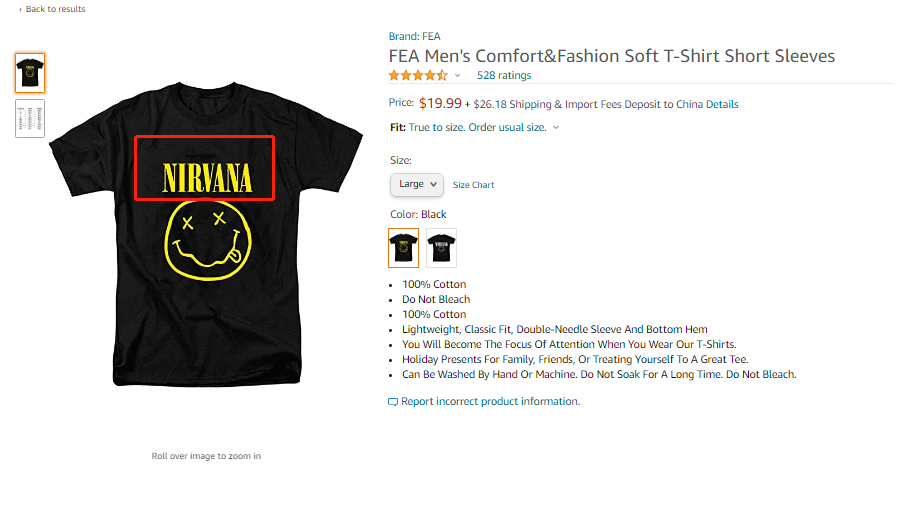The image size is (898, 527).
Task: Choose the second shirt color swatch
Action: click(441, 247)
